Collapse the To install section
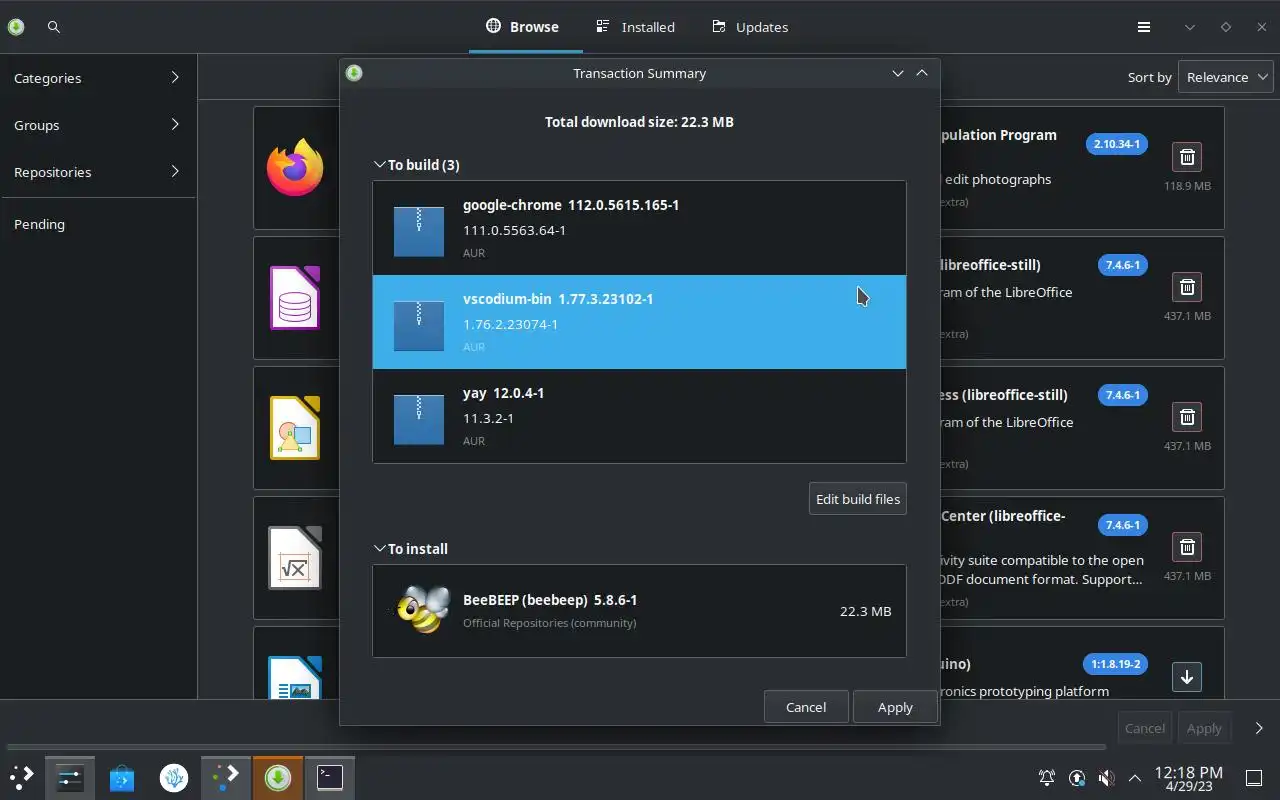 click(x=380, y=549)
